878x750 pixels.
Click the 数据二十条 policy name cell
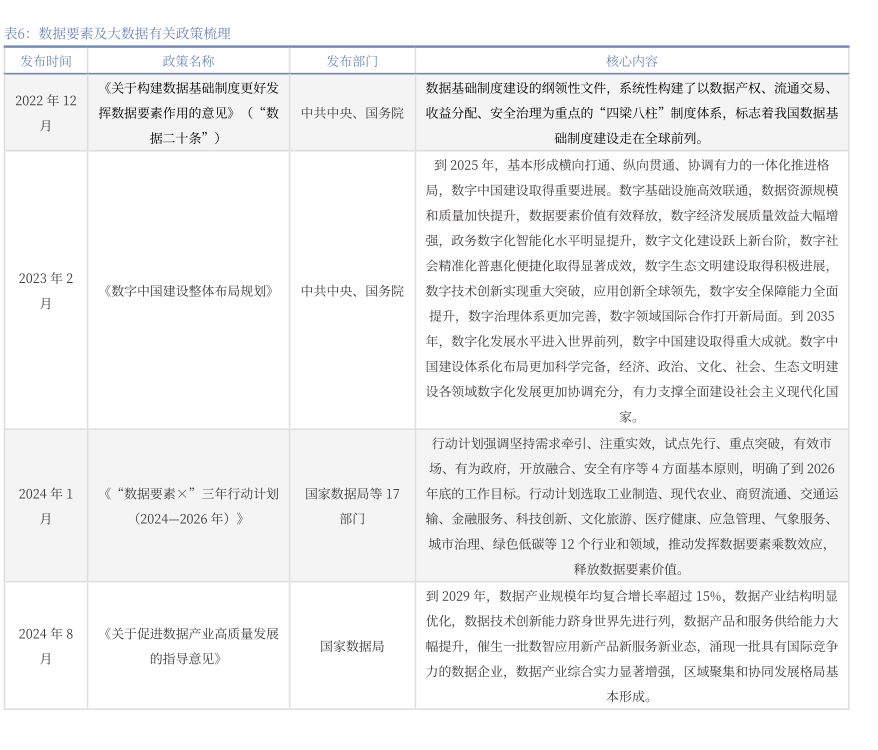tap(188, 113)
